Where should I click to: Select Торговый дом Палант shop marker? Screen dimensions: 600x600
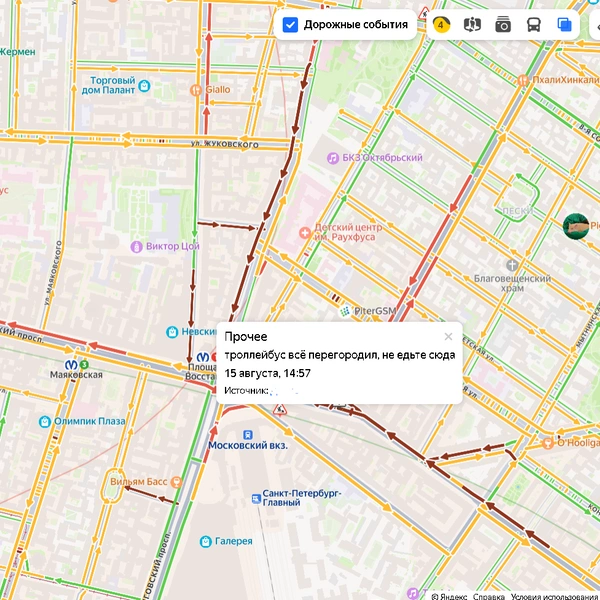pos(144,86)
